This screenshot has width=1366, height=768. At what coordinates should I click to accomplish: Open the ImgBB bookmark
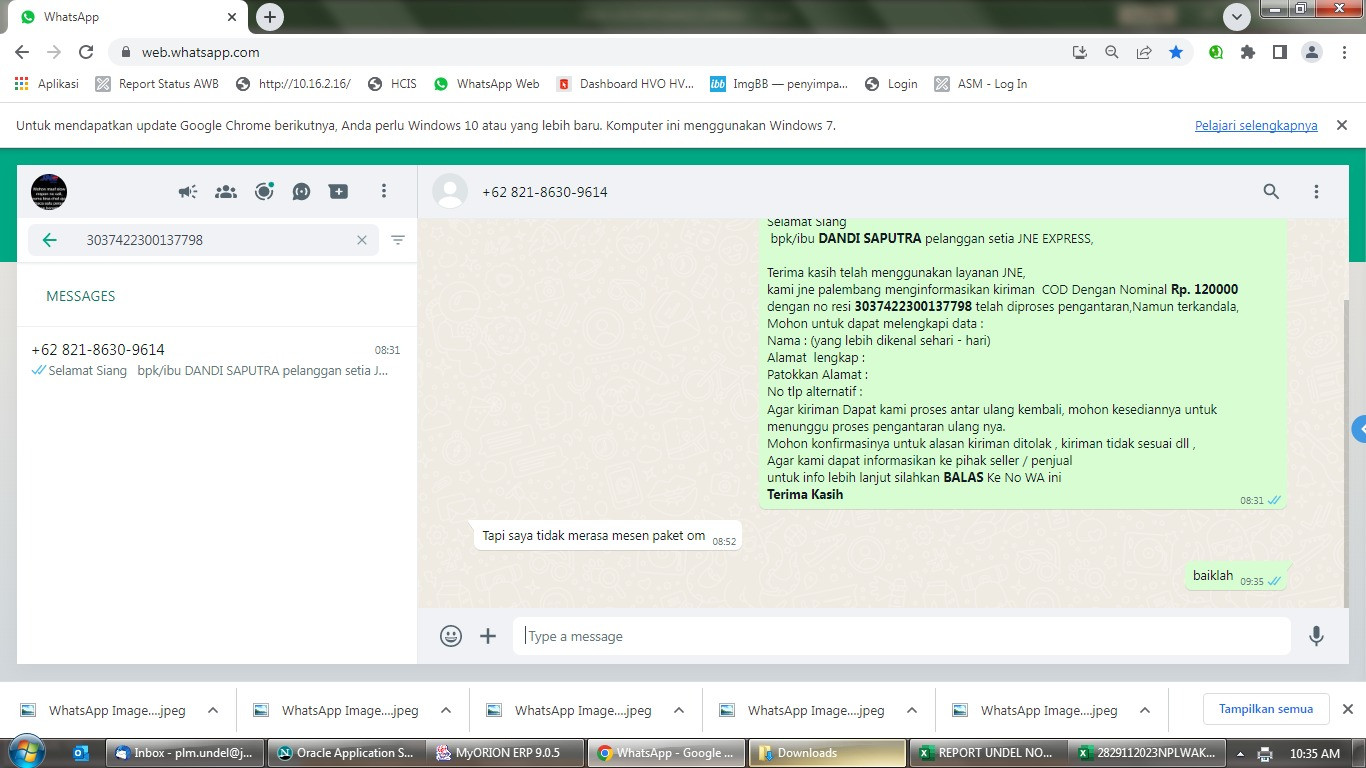pos(779,84)
